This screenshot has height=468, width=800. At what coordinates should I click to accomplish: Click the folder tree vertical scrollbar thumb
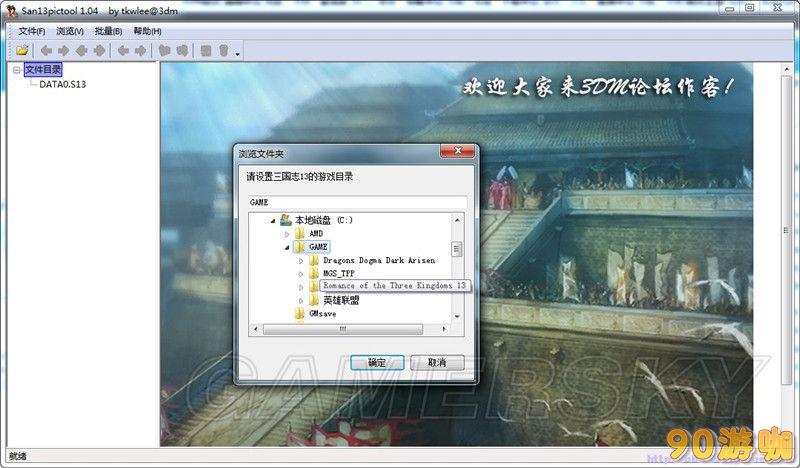coord(457,249)
